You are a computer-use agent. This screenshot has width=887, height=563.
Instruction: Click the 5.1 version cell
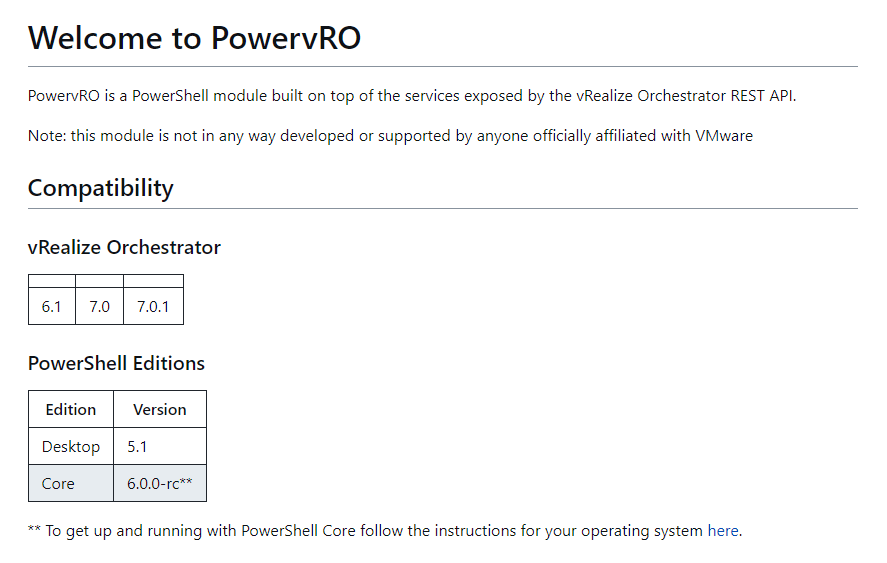click(x=139, y=447)
